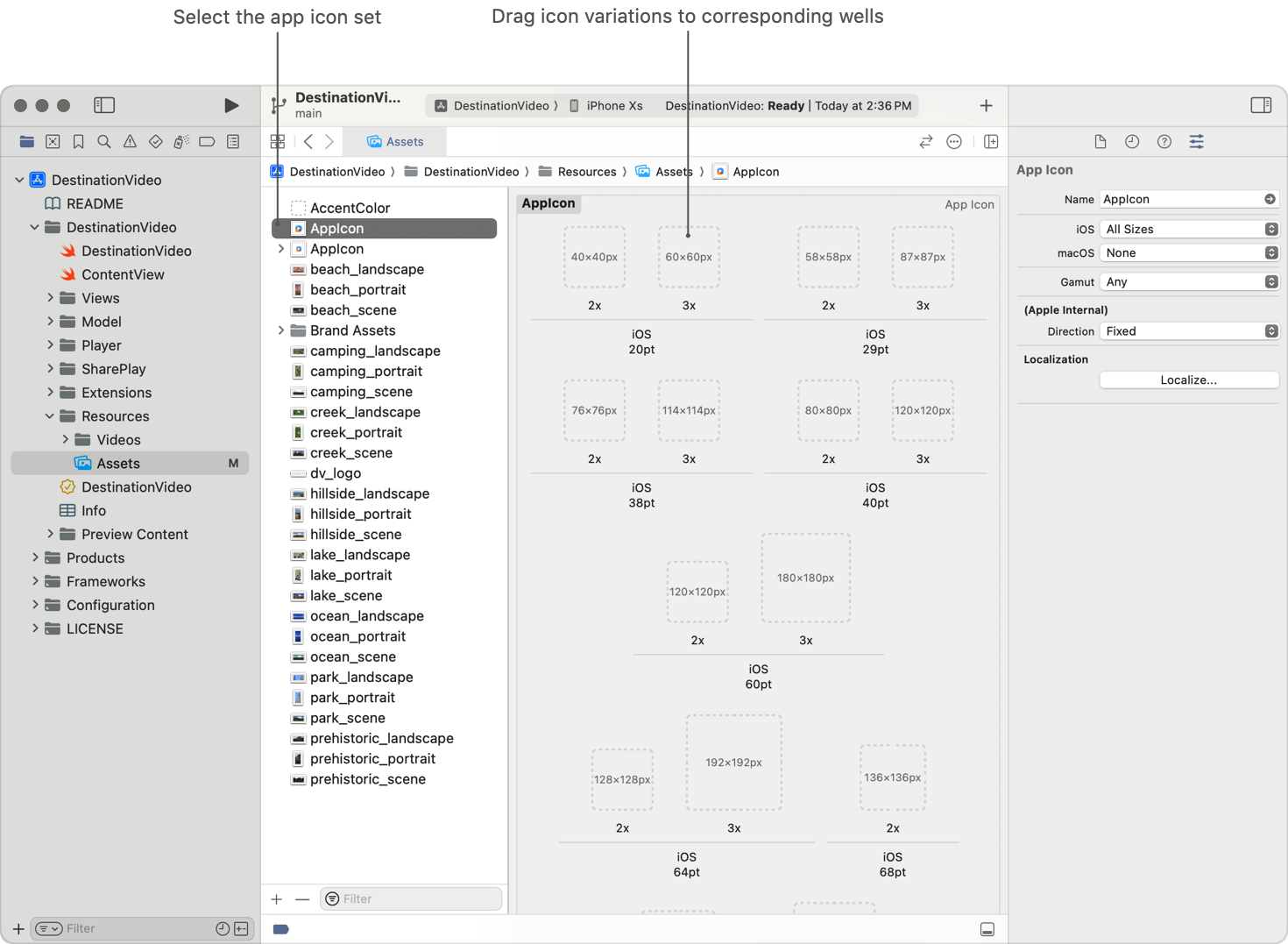Open the Bookmark navigator icon
This screenshot has height=944, width=1288.
(x=78, y=142)
